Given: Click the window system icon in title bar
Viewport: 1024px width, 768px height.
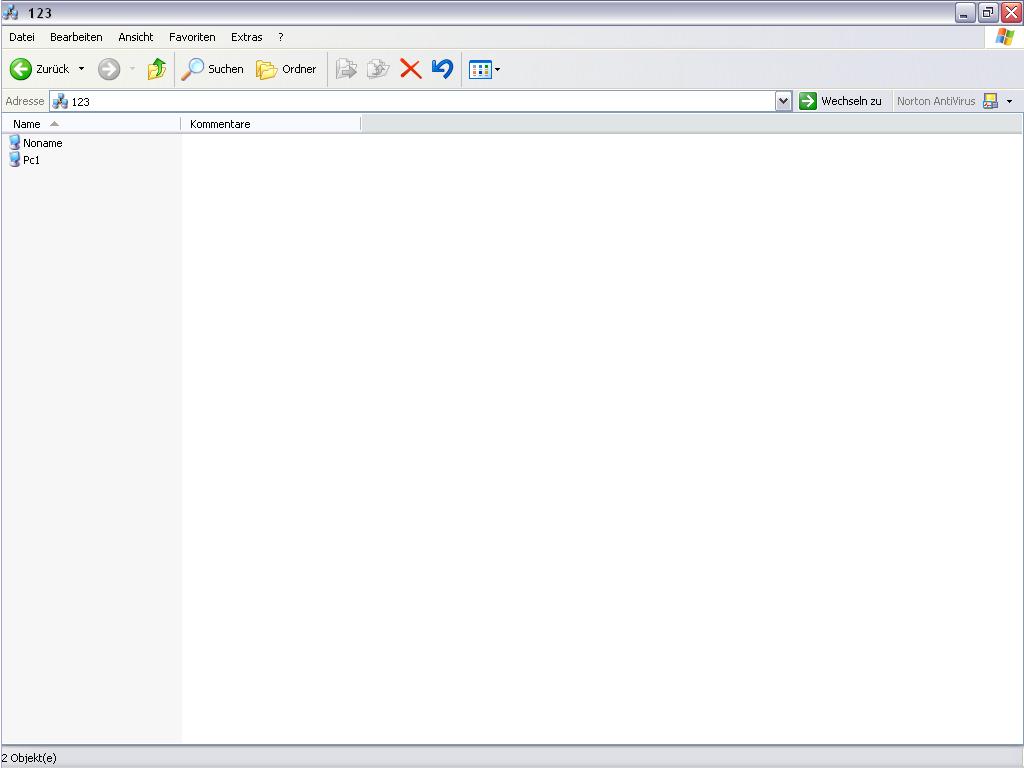Looking at the screenshot, I should point(10,12).
